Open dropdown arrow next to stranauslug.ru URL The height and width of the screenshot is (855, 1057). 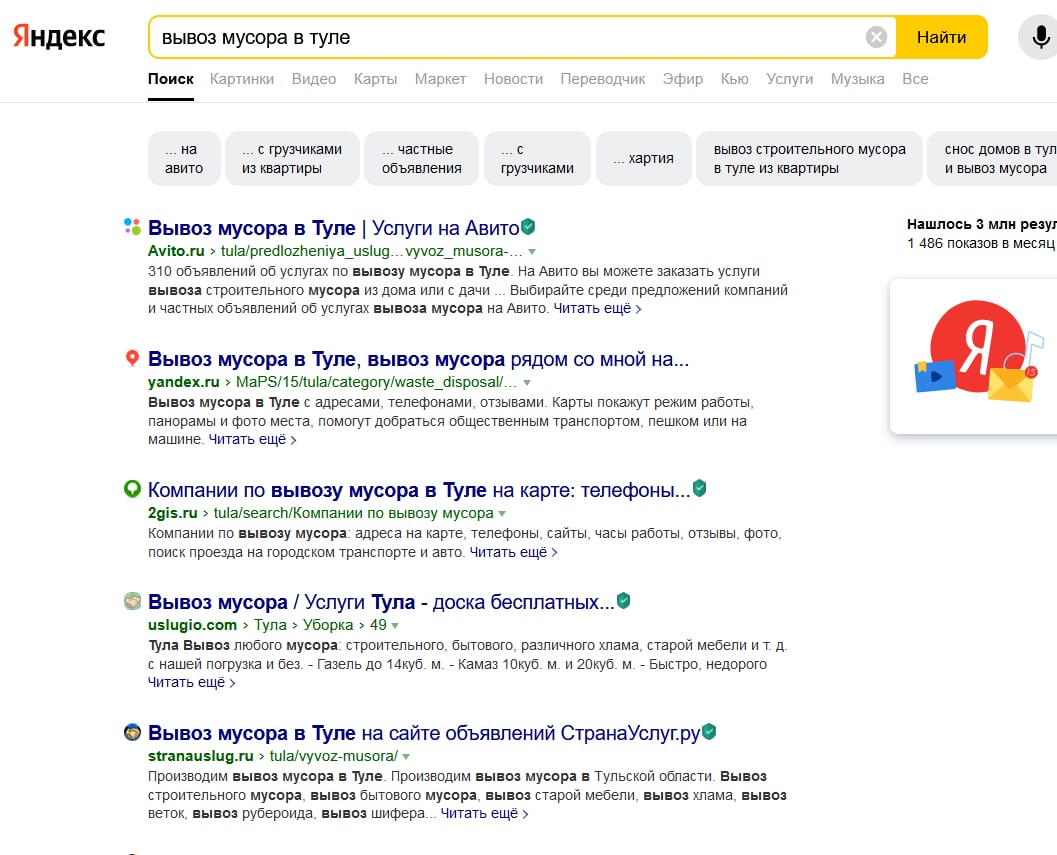click(x=406, y=757)
